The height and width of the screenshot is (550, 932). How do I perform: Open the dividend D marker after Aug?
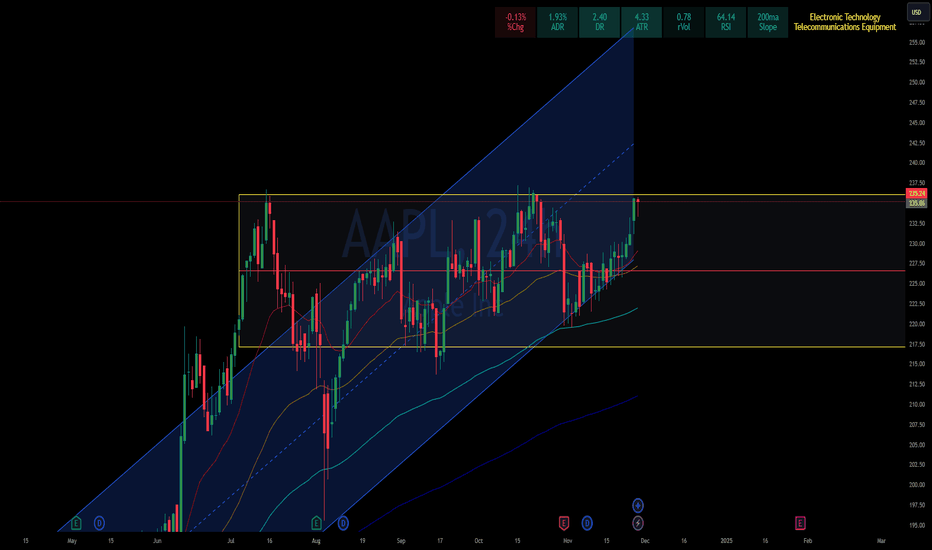[343, 523]
